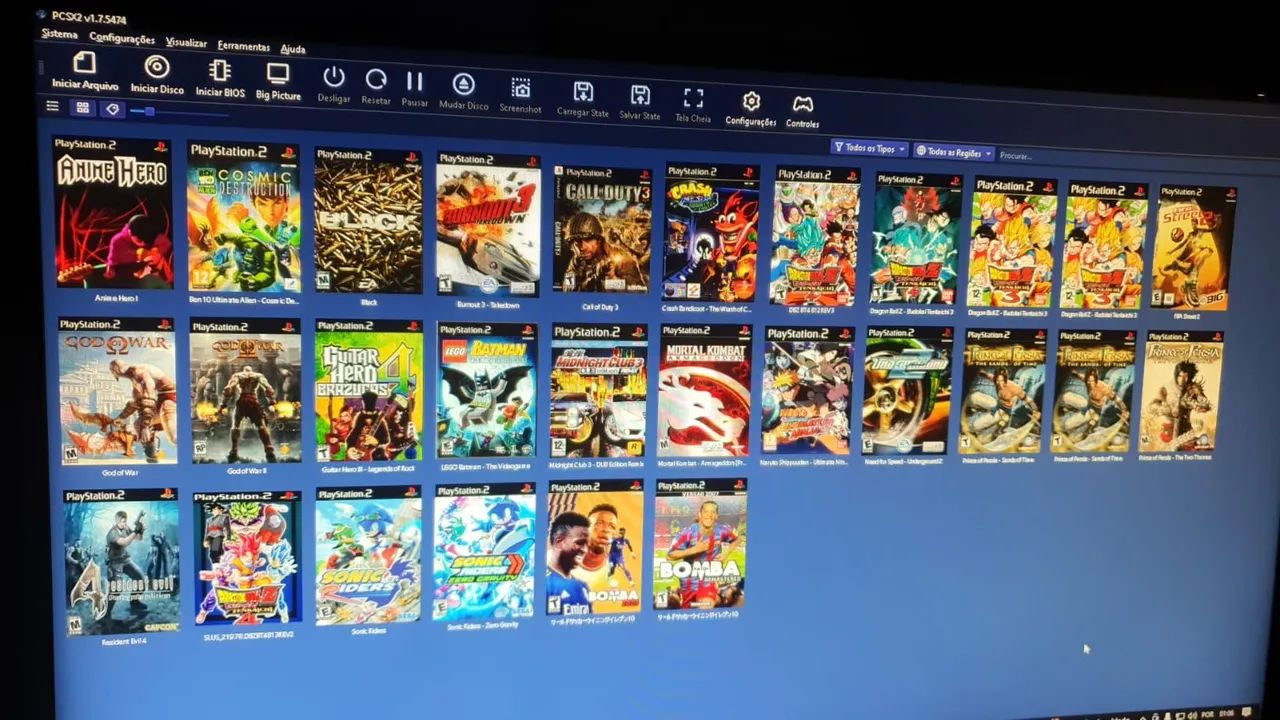
Task: Select the Anime Hero game cover
Action: [x=113, y=213]
